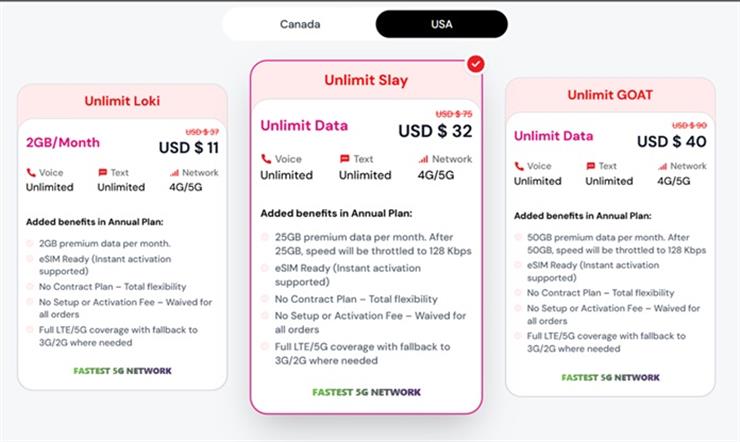Click the Voice phone icon in Unlimit GOAT

point(519,166)
